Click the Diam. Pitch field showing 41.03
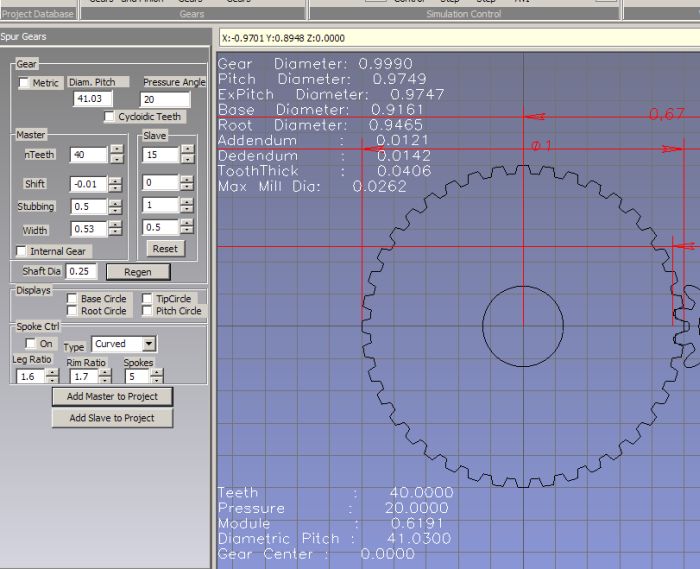Image resolution: width=700 pixels, height=569 pixels. 93,99
